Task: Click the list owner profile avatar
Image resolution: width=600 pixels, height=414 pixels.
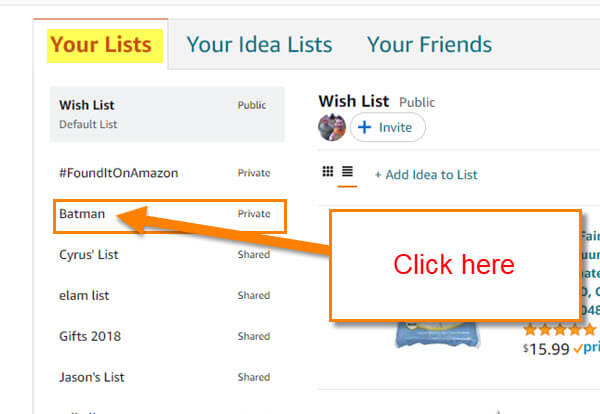Action: [x=332, y=127]
